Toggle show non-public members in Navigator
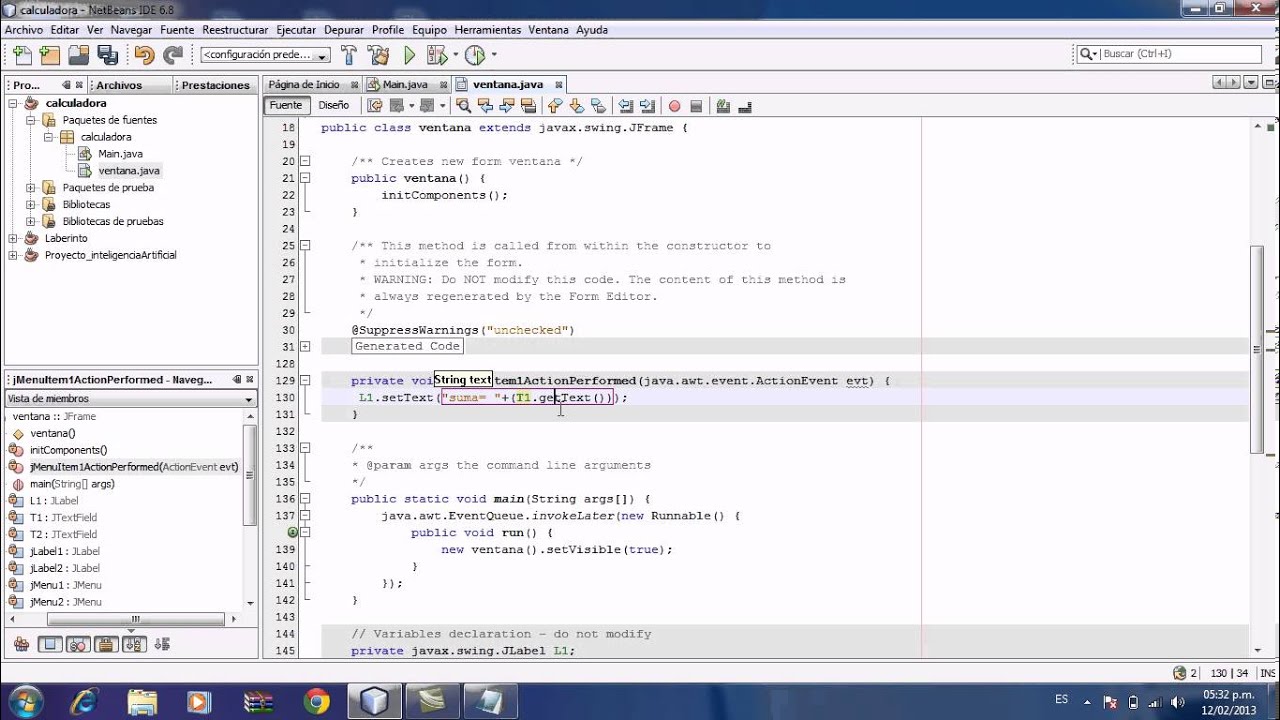This screenshot has height=720, width=1280. [107, 645]
